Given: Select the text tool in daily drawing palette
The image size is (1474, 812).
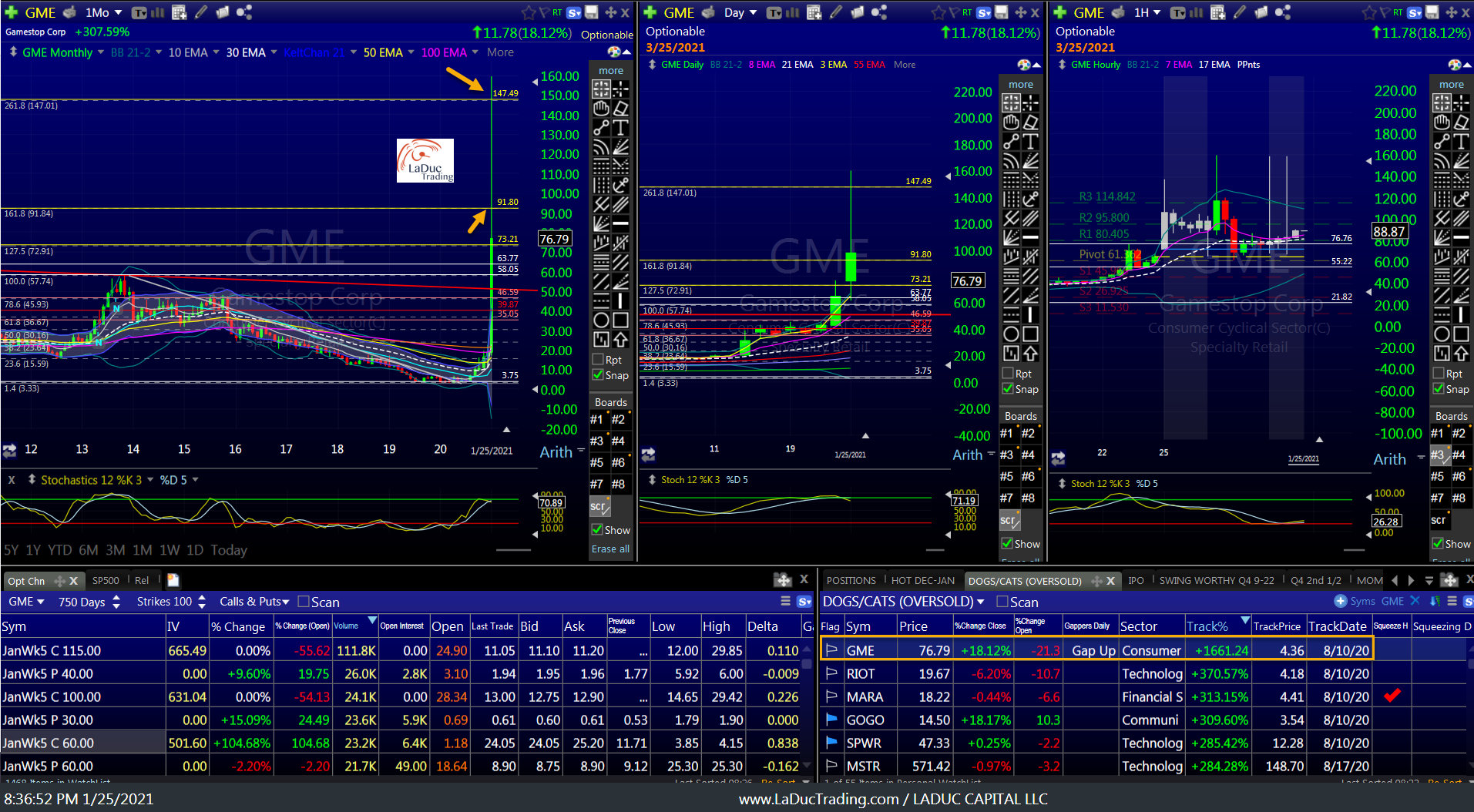Looking at the screenshot, I should [x=1030, y=141].
